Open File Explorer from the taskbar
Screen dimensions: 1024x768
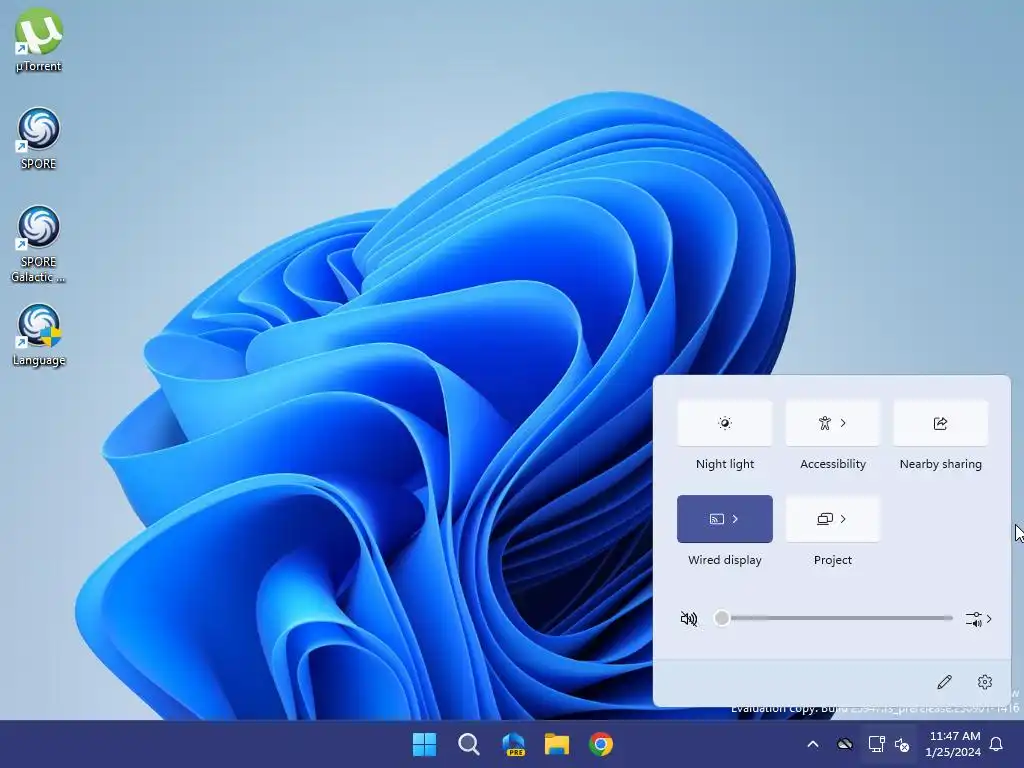557,744
